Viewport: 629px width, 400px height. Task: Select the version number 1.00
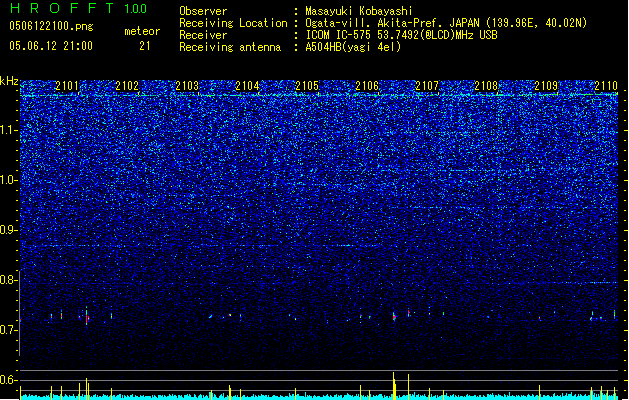click(136, 8)
